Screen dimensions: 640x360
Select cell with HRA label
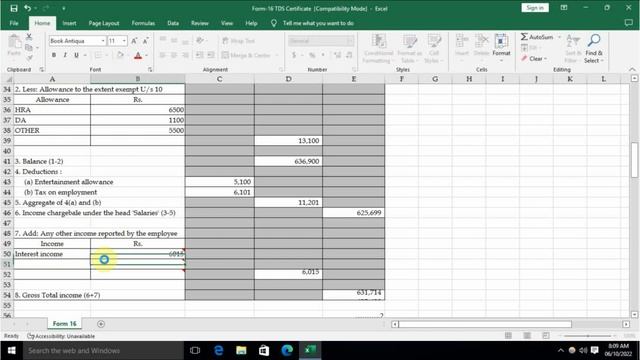pos(52,110)
